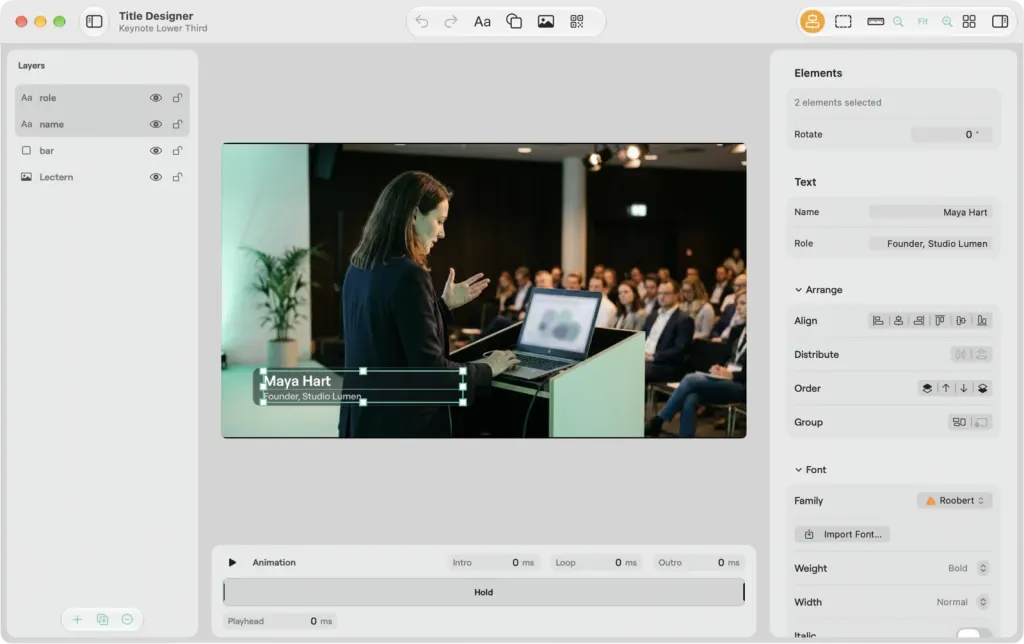Click Fit to fit canvas zoom
Viewport: 1024px width, 644px height.
[x=923, y=22]
